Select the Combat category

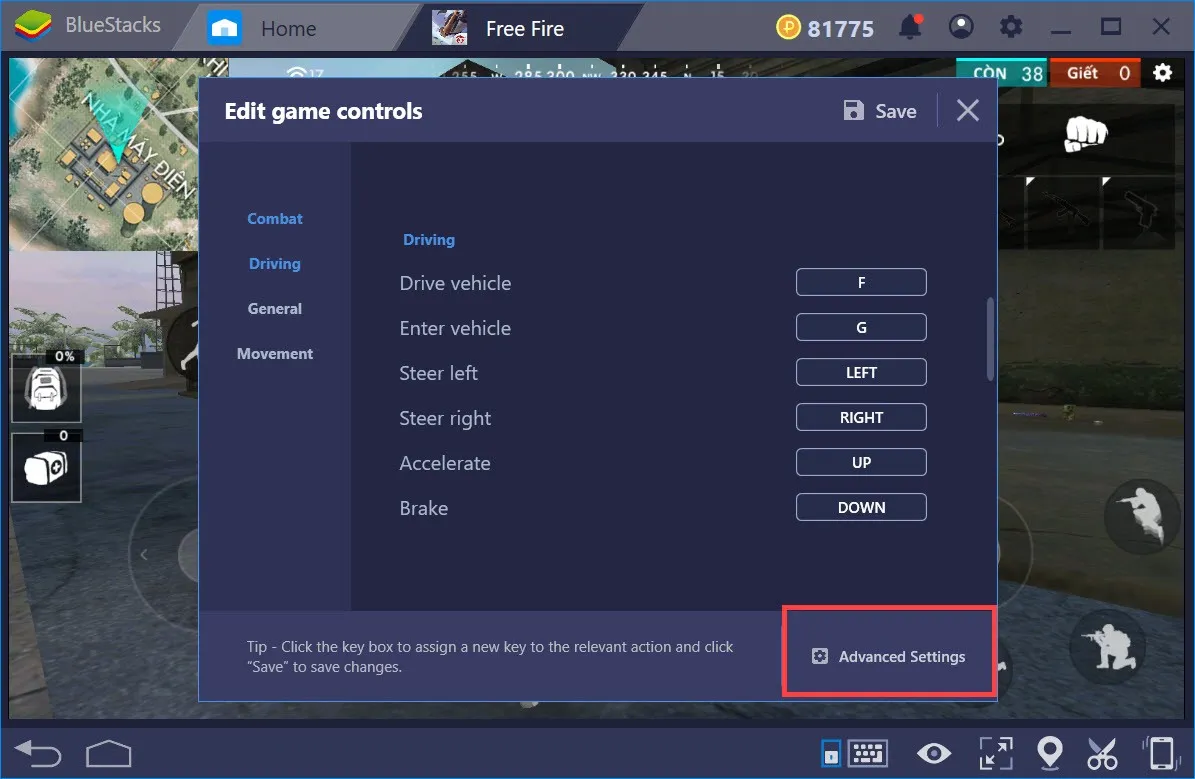pos(275,218)
